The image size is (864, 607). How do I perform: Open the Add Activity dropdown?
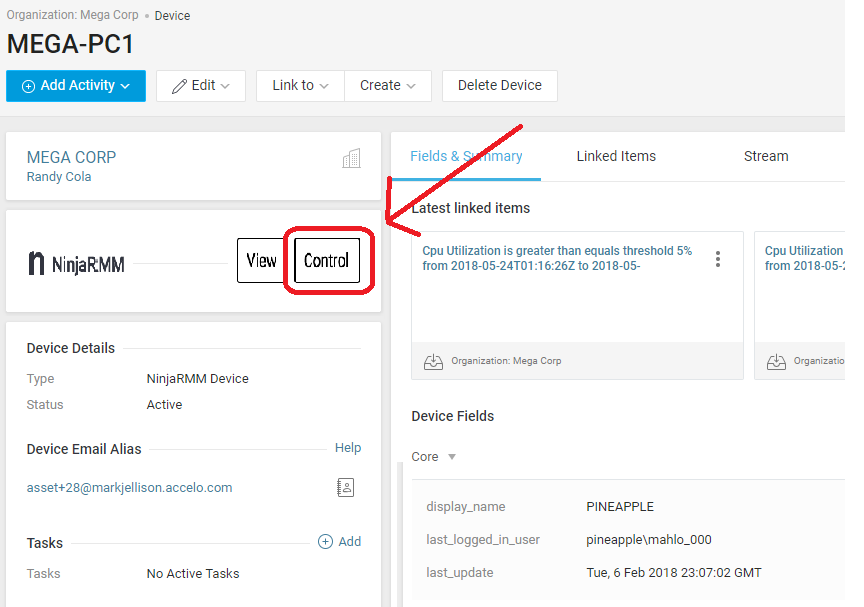coord(76,86)
